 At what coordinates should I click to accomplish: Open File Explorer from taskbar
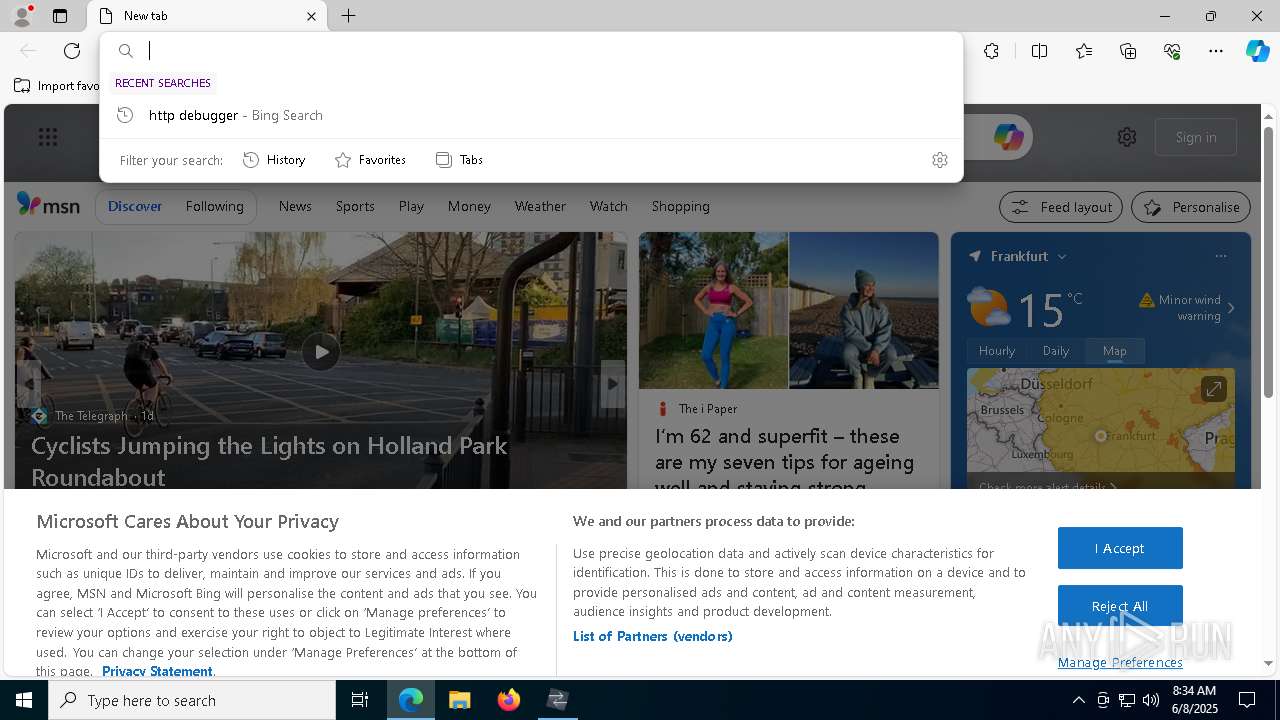(x=459, y=700)
